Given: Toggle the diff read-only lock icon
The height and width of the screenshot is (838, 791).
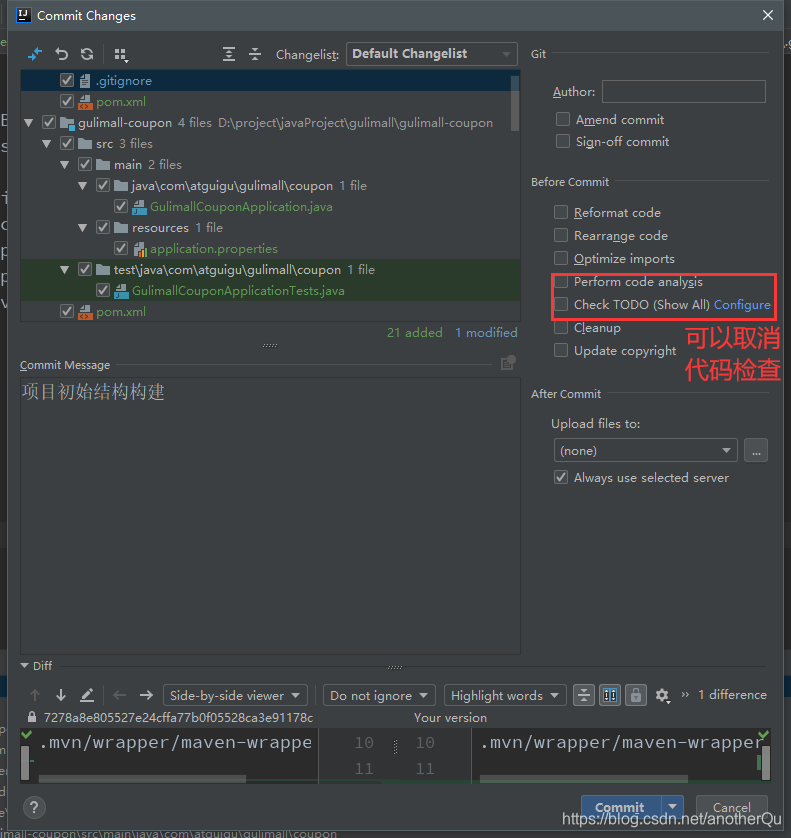Looking at the screenshot, I should click(636, 695).
